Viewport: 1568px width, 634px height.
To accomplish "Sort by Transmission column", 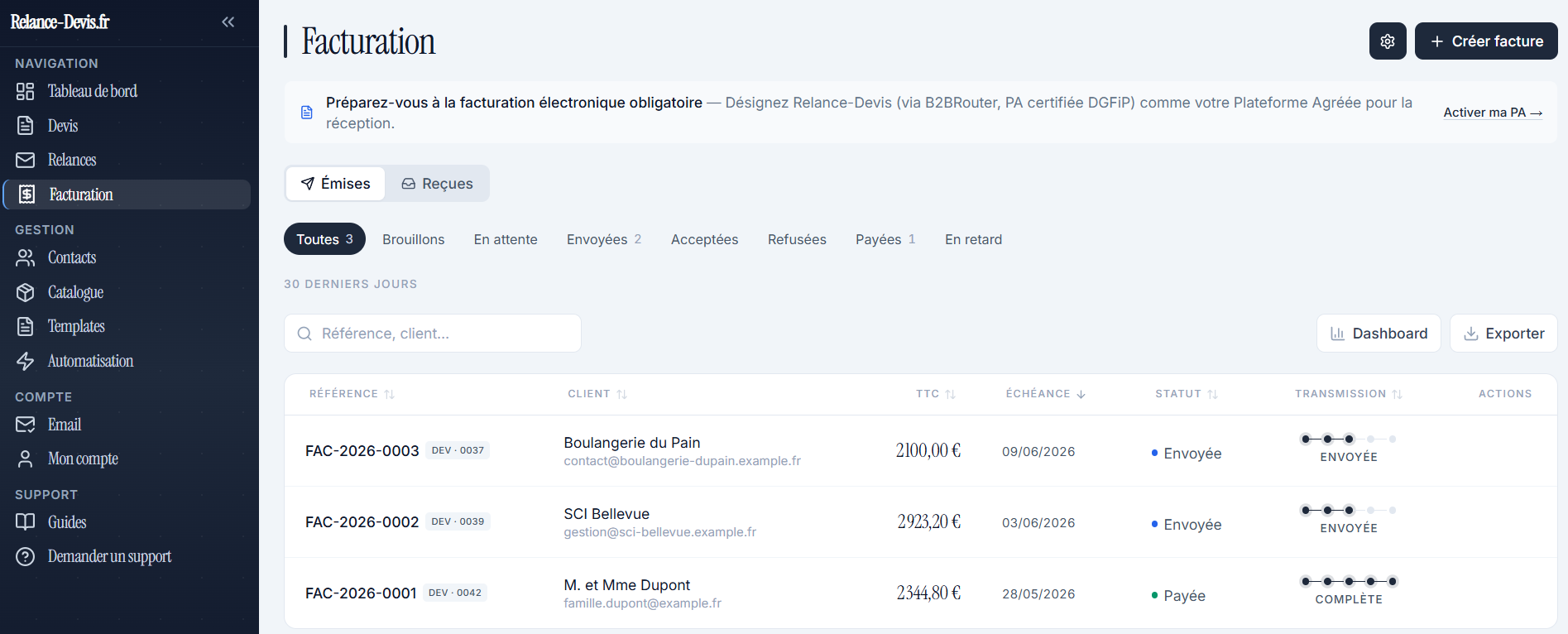I will [x=1349, y=394].
